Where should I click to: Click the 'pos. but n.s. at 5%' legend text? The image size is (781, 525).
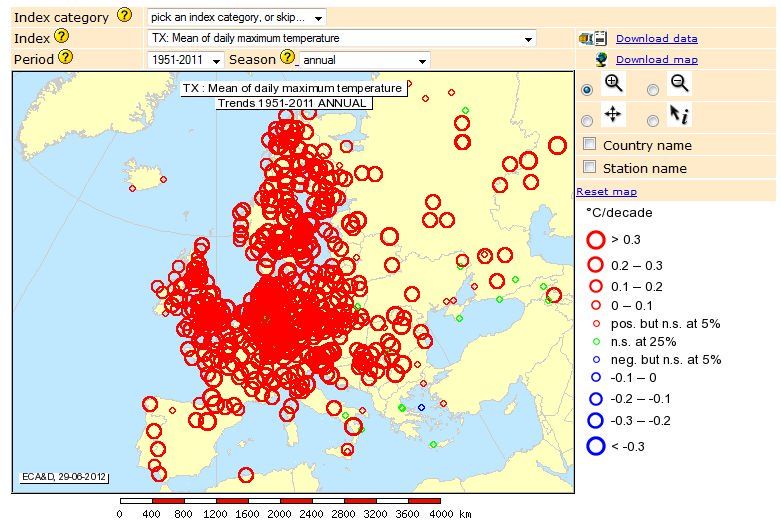click(665, 324)
